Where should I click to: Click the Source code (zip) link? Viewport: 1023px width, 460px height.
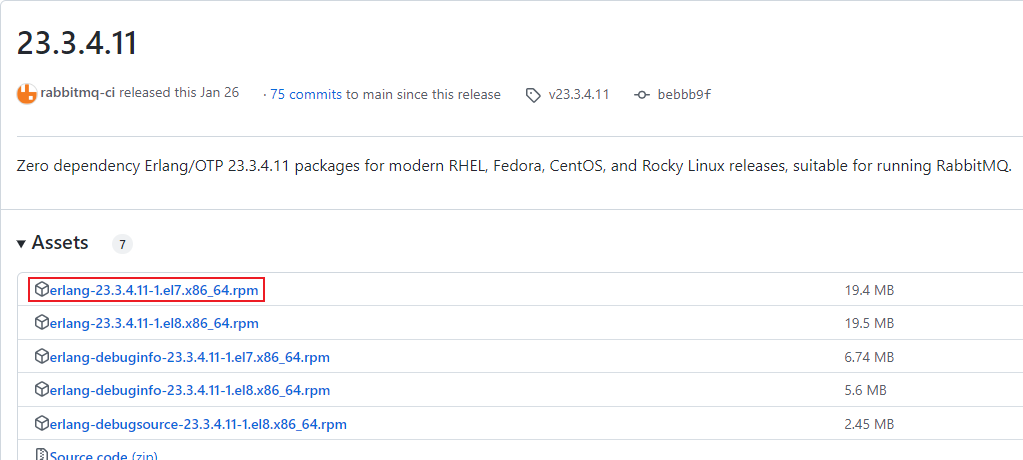[103, 455]
